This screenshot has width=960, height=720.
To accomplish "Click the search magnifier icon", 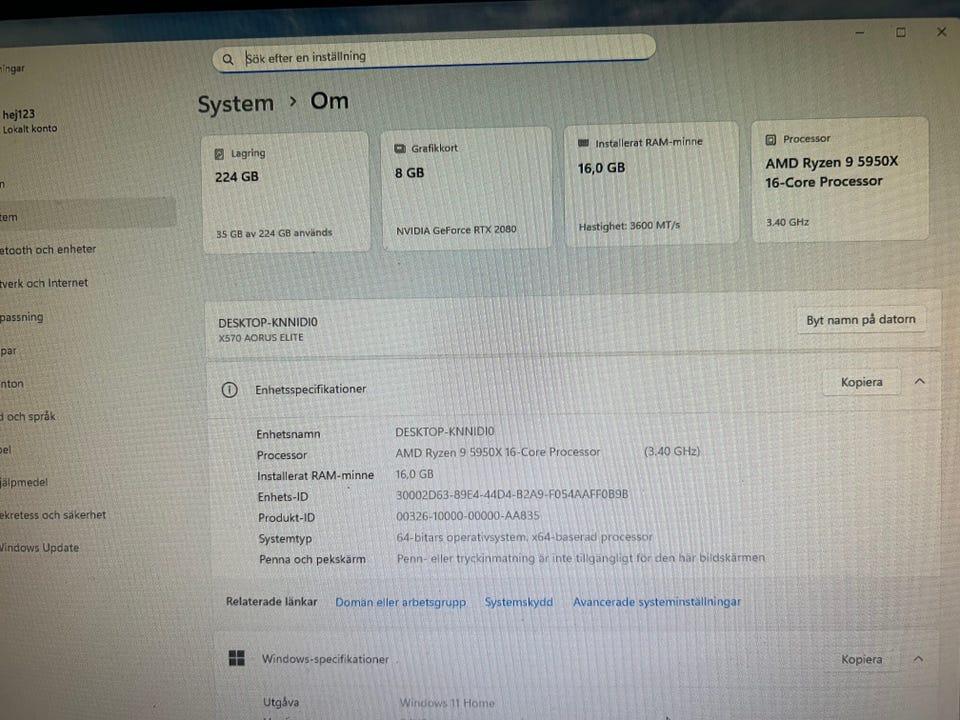I will pyautogui.click(x=227, y=59).
